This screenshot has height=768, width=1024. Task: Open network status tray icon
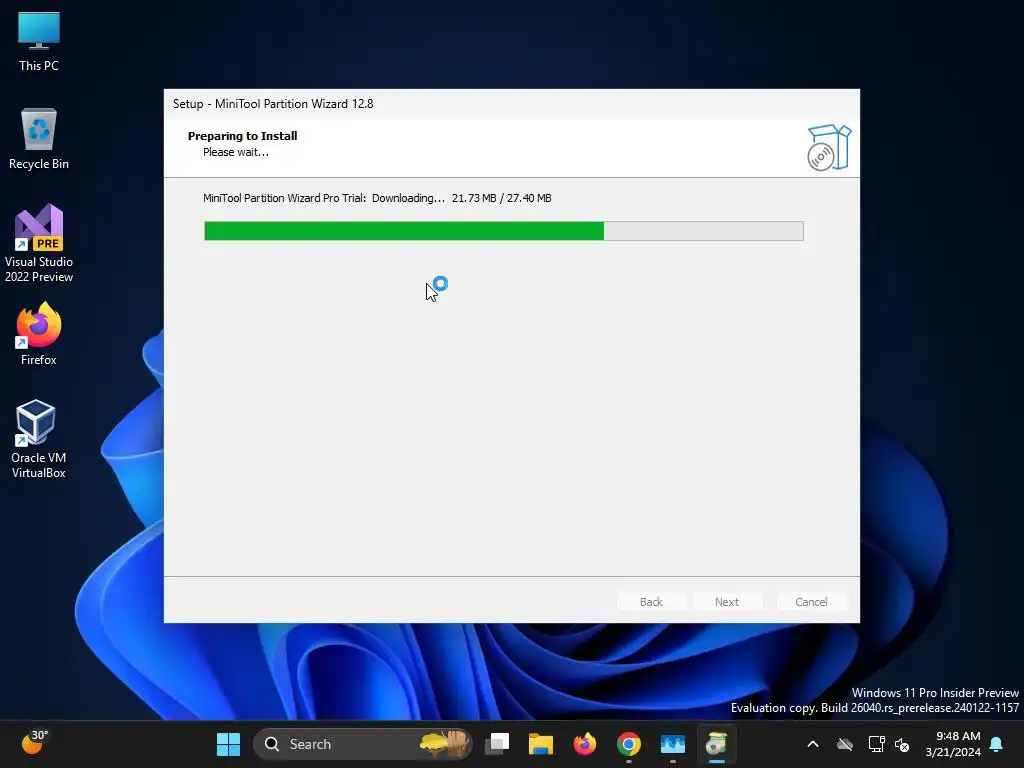point(876,744)
